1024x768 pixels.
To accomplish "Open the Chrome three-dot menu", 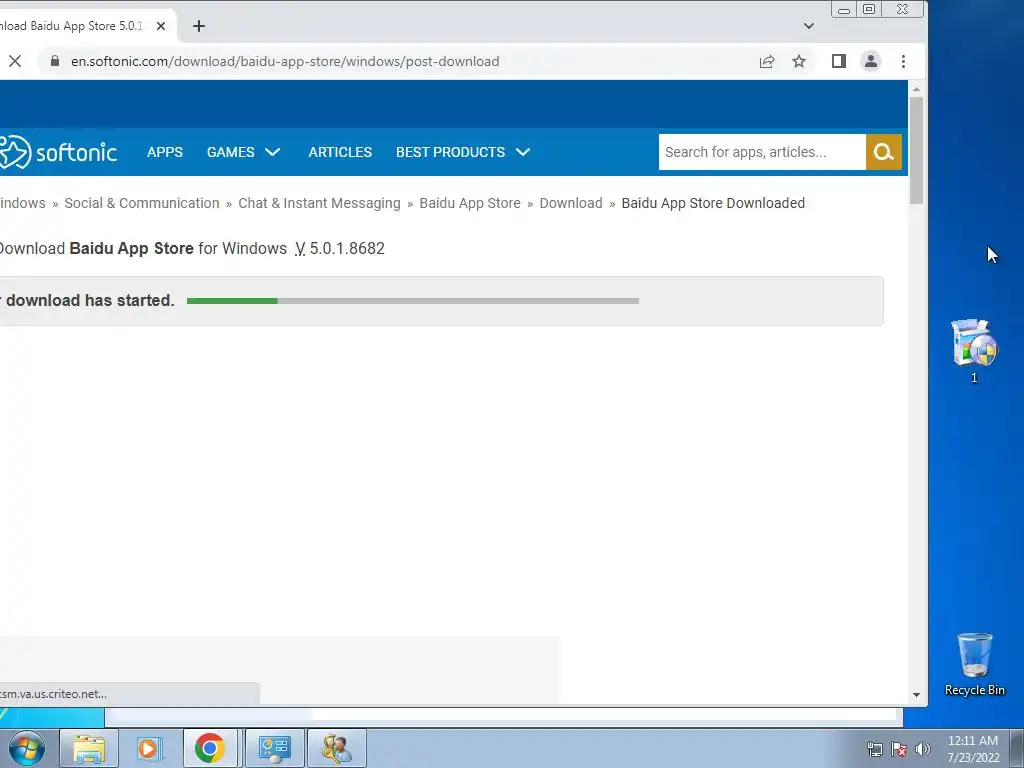I will [x=903, y=61].
